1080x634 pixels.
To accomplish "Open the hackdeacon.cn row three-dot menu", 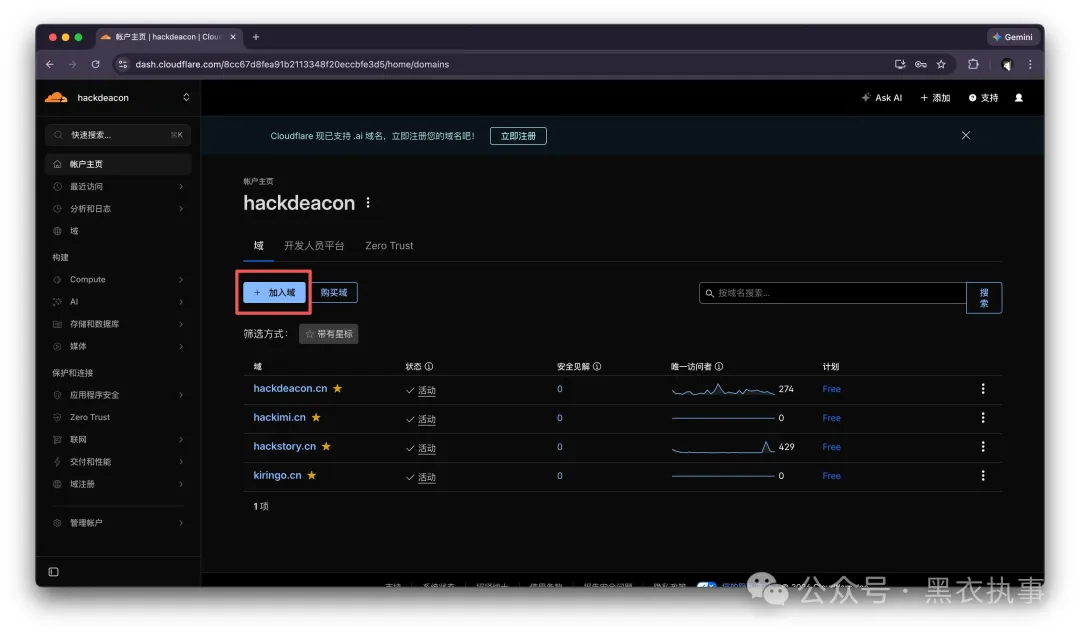I will (x=983, y=389).
